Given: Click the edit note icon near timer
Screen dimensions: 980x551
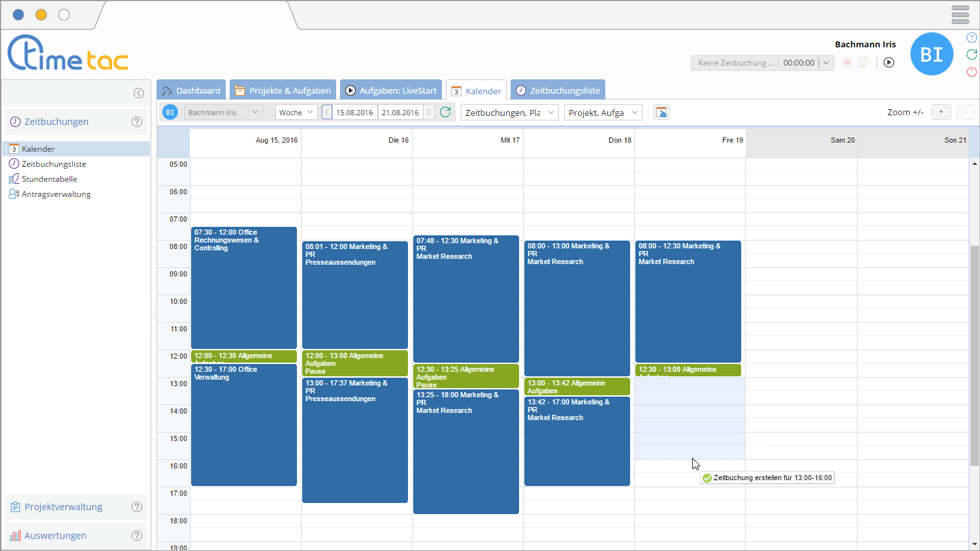Looking at the screenshot, I should (863, 62).
